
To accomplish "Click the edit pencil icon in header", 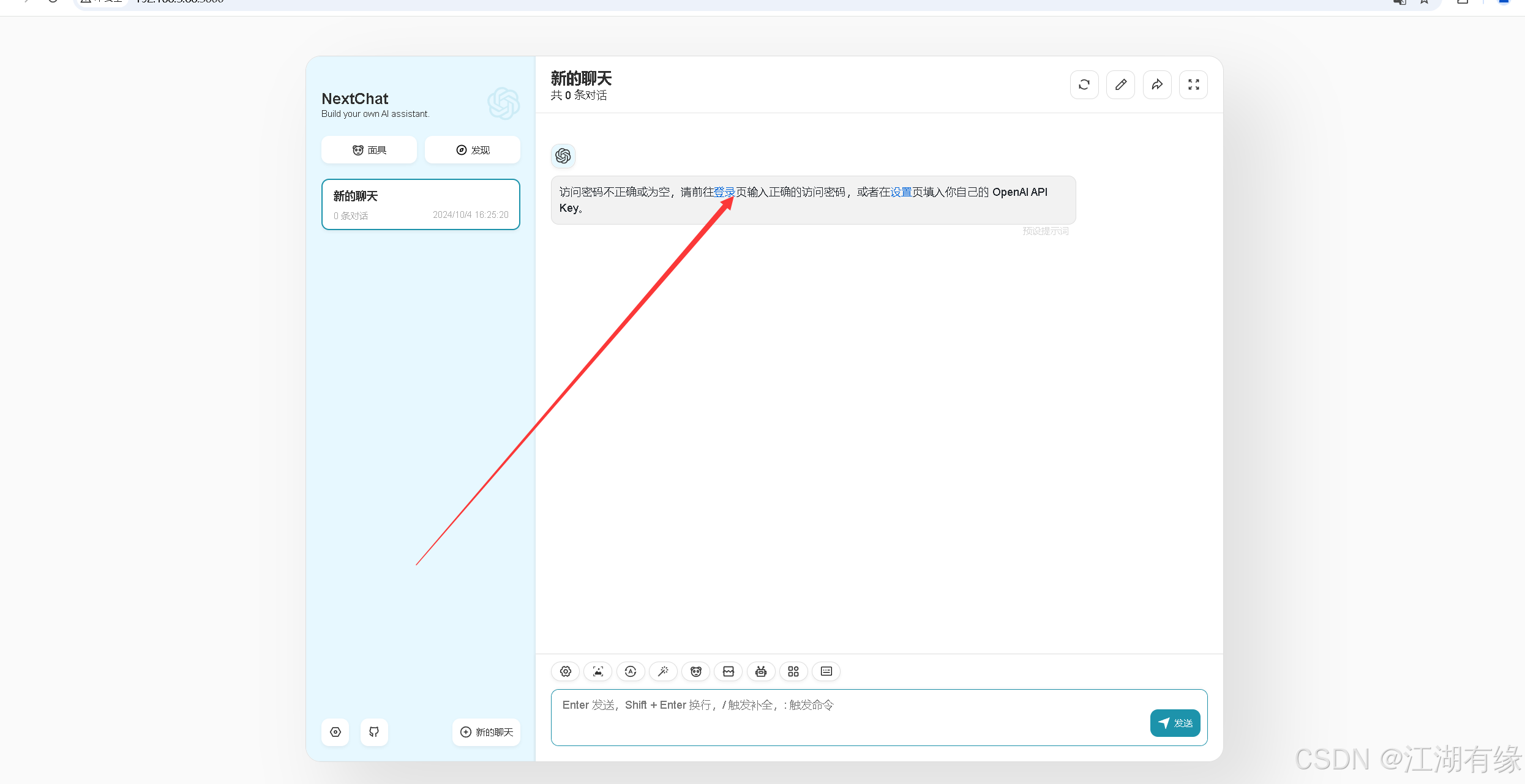I will (1120, 84).
